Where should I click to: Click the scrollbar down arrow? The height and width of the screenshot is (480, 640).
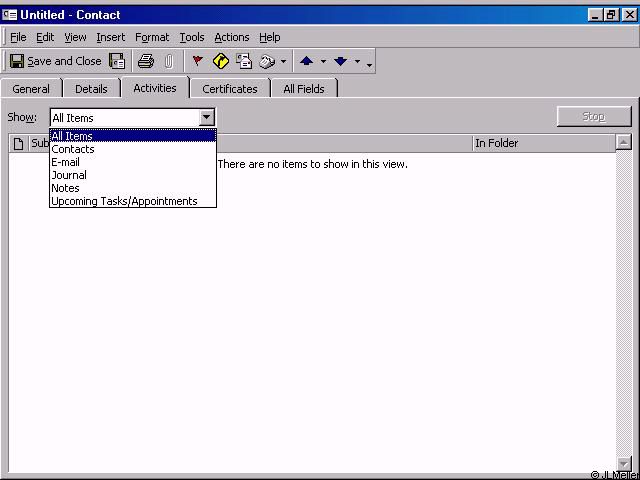[624, 464]
